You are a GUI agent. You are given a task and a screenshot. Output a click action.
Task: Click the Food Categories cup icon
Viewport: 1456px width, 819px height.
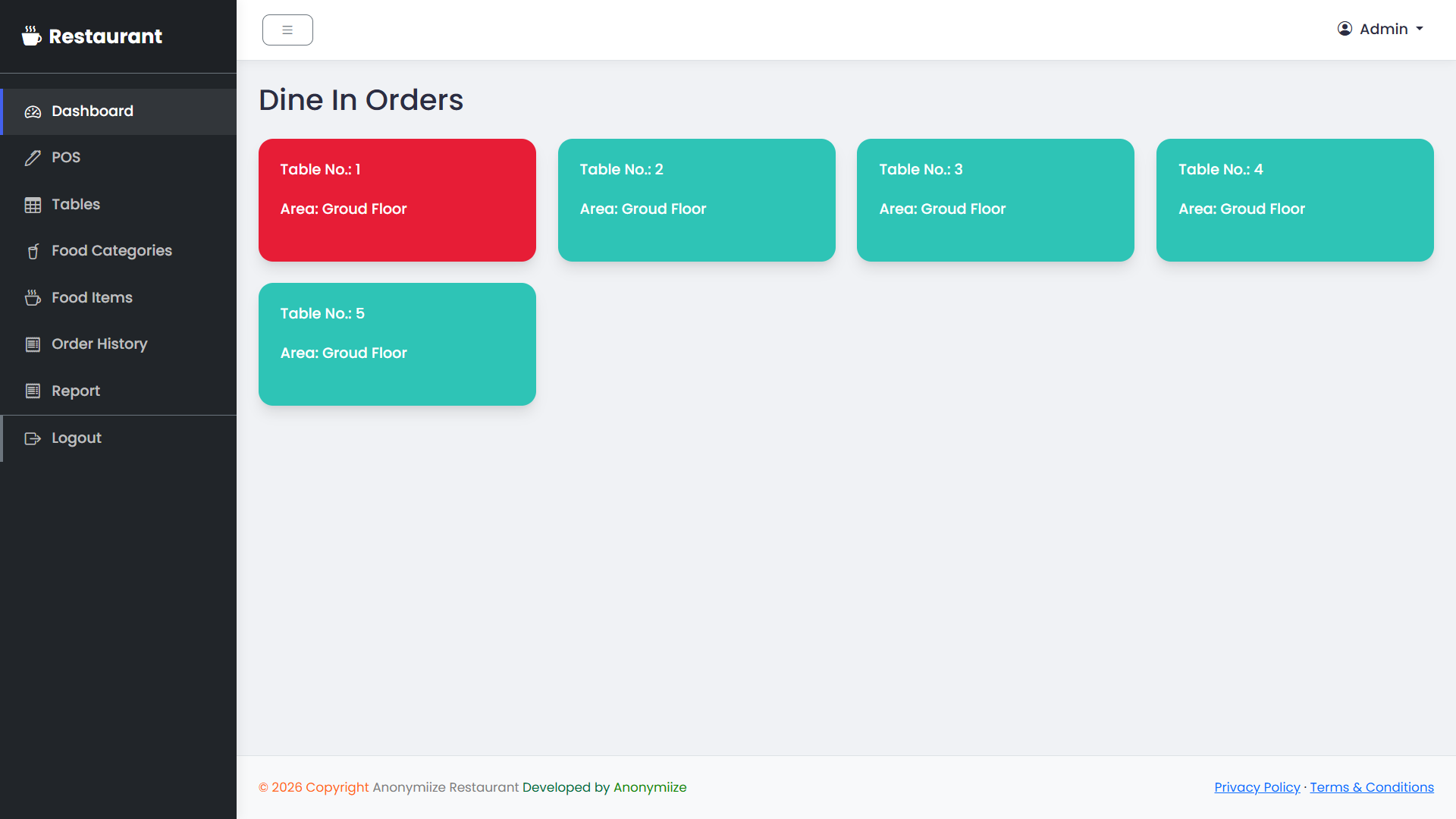(x=33, y=251)
